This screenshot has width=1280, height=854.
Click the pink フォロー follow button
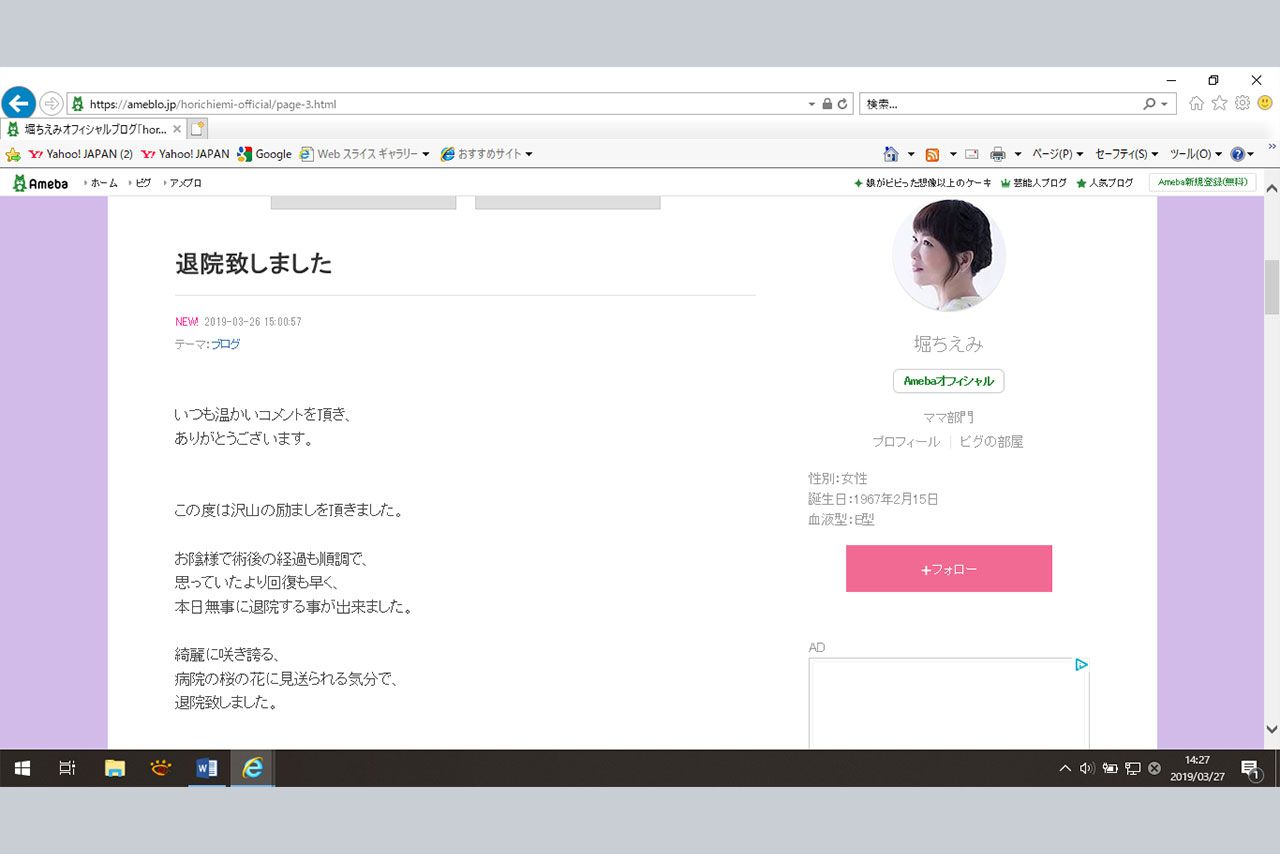[948, 567]
